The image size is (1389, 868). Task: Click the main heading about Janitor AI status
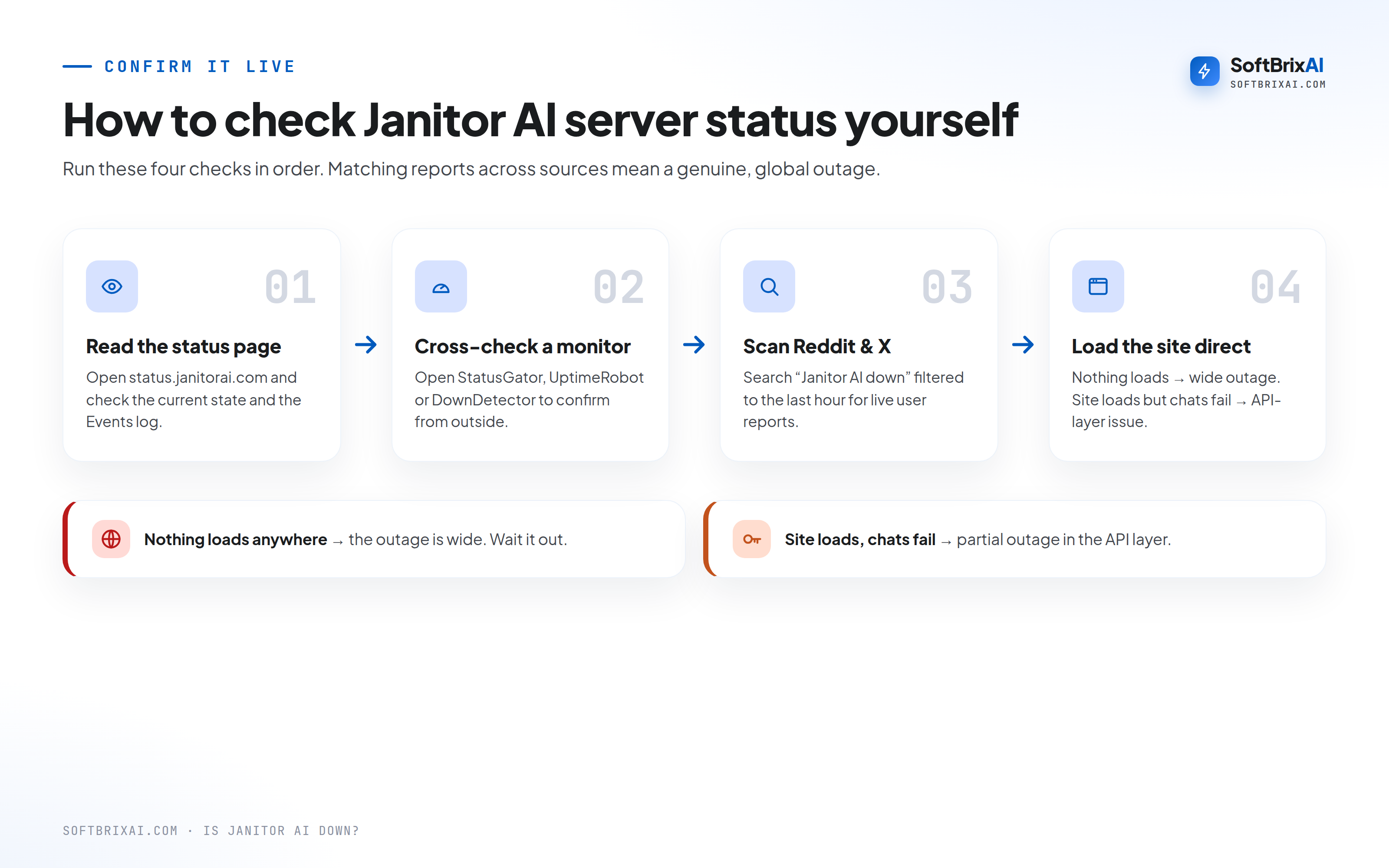(541, 121)
